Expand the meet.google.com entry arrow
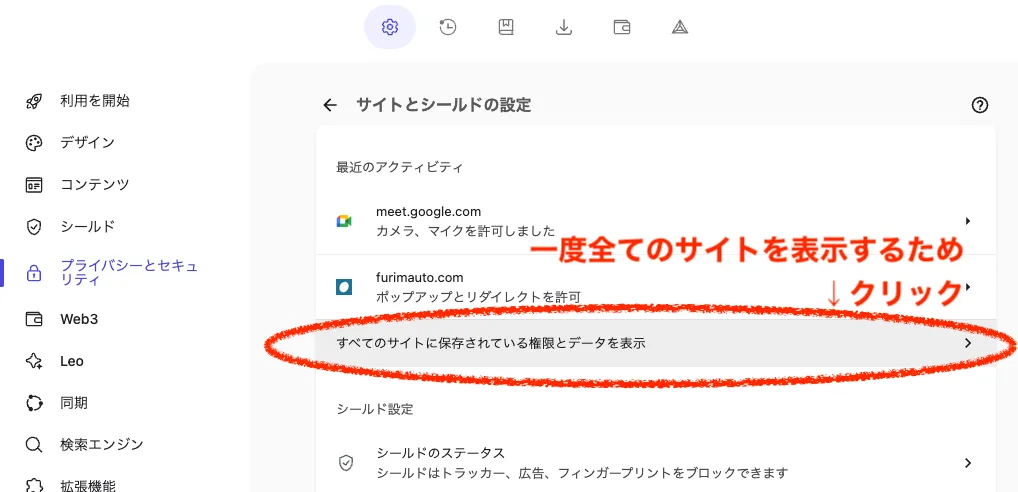Viewport: 1018px width, 492px height. (968, 221)
